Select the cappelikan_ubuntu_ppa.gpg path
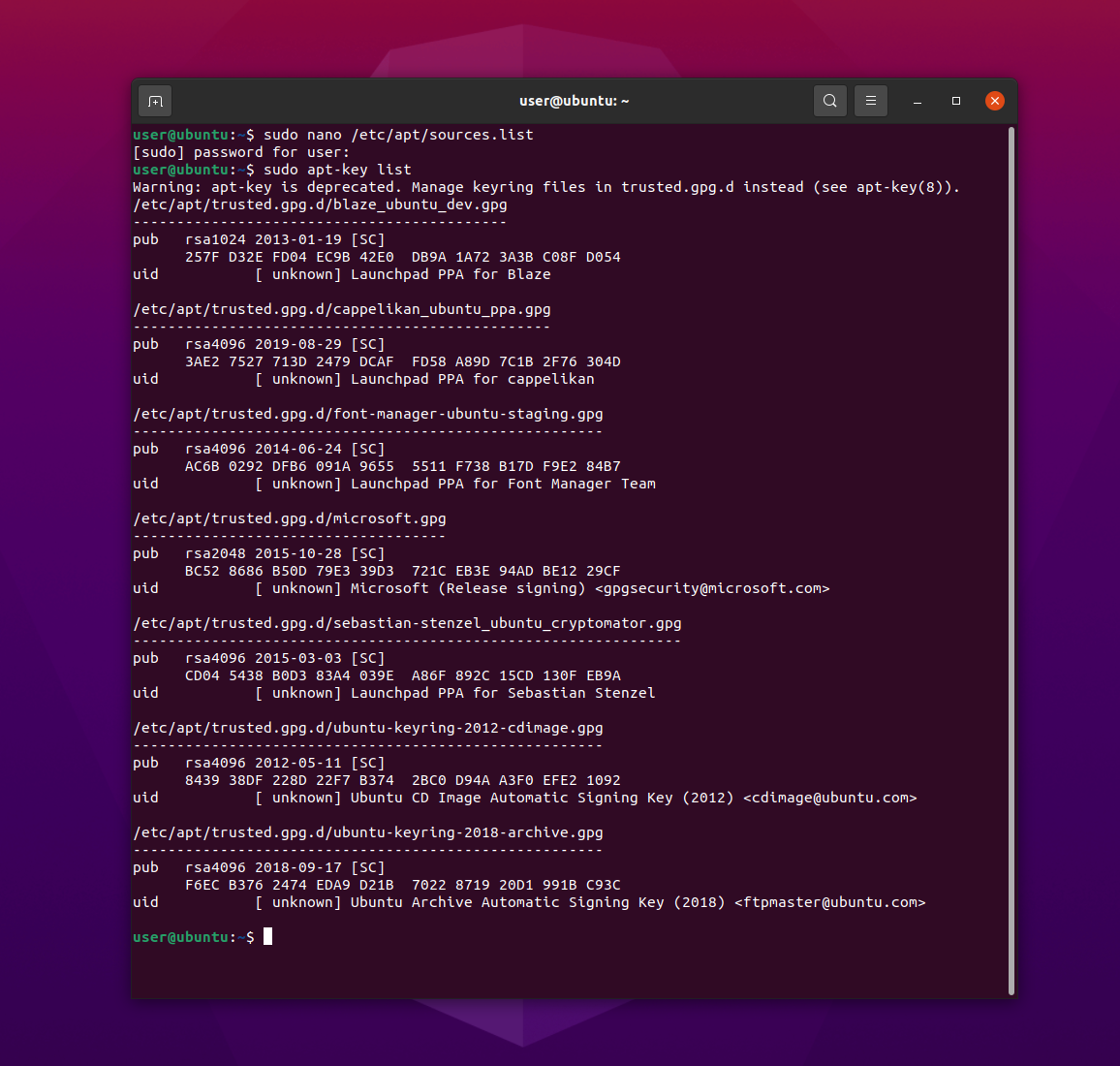 341,309
